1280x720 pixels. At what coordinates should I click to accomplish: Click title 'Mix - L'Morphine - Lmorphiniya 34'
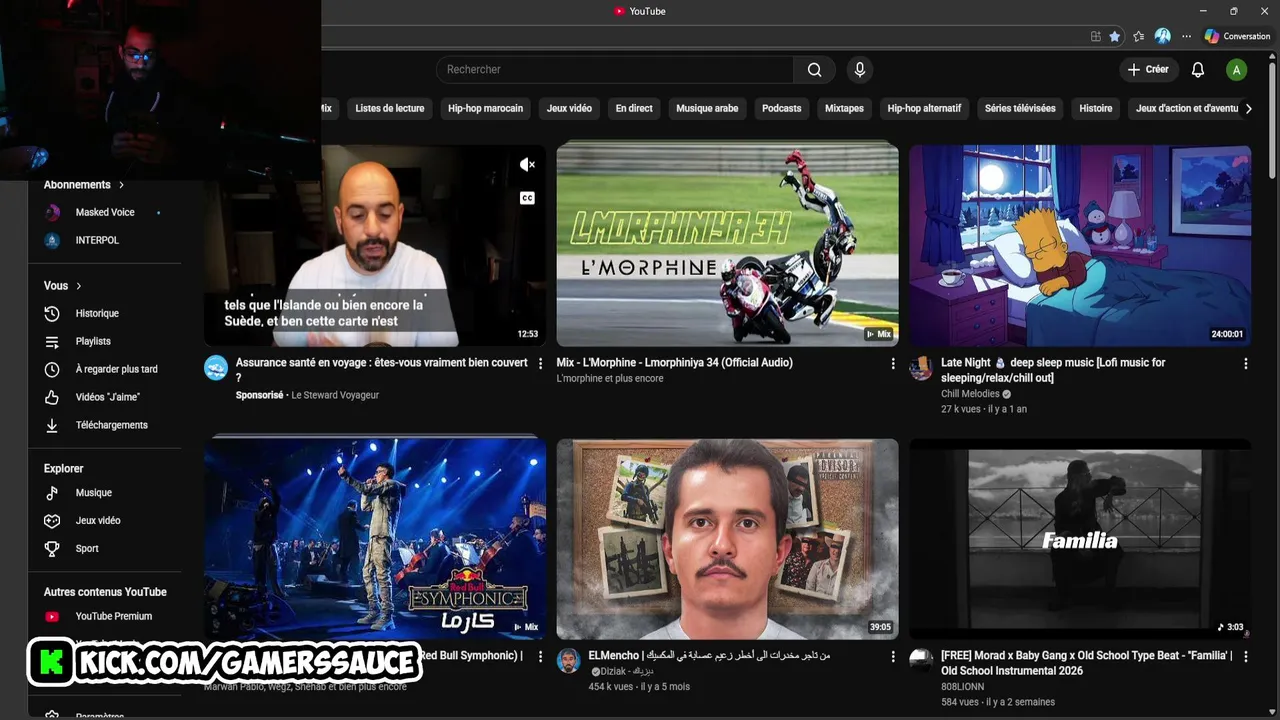click(675, 363)
